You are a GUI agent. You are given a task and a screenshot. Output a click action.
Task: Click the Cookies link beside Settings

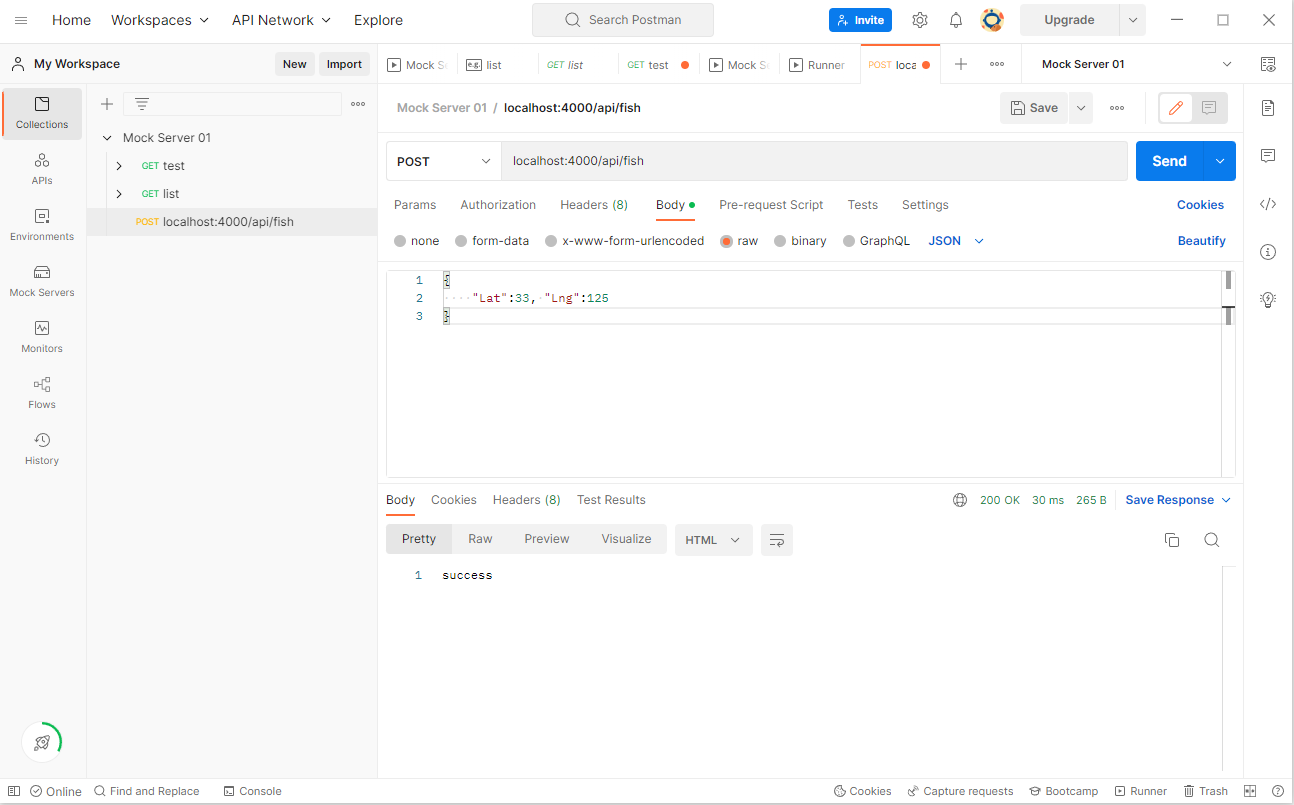coord(1200,205)
